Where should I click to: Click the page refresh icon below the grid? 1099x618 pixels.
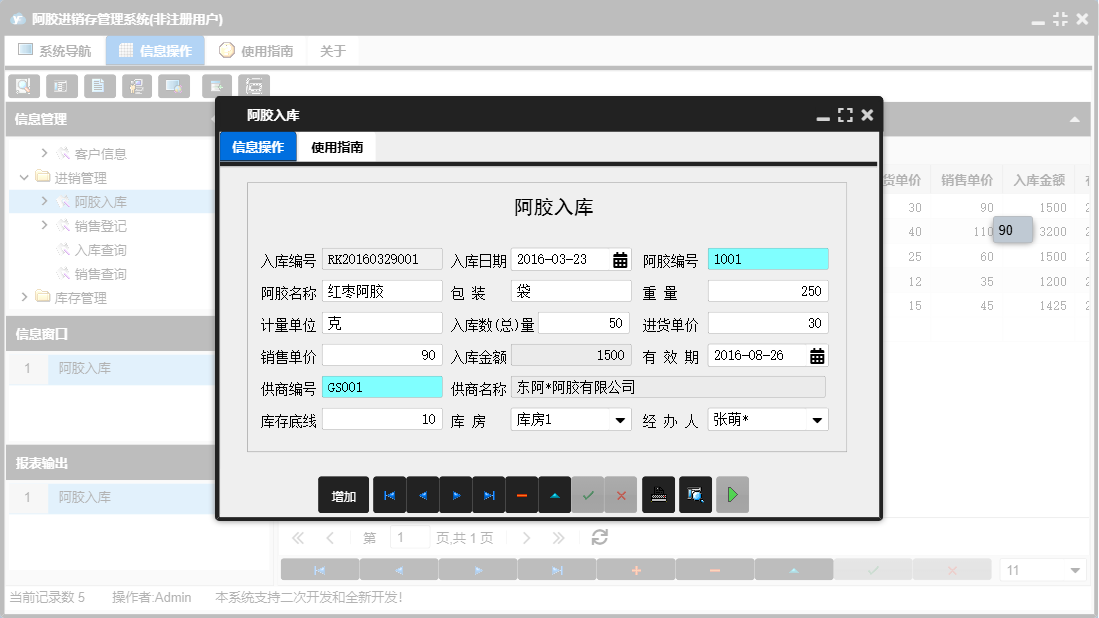tap(598, 537)
